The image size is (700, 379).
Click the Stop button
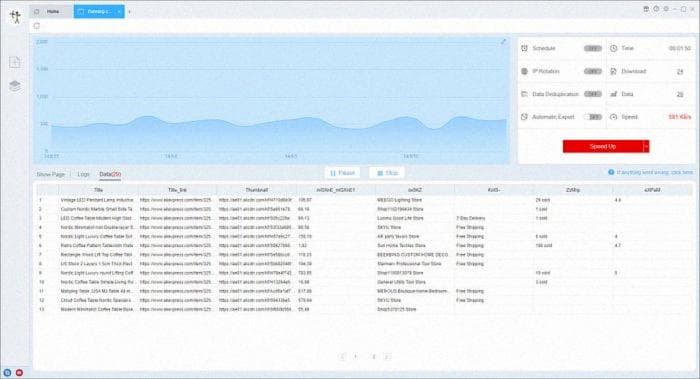(387, 173)
